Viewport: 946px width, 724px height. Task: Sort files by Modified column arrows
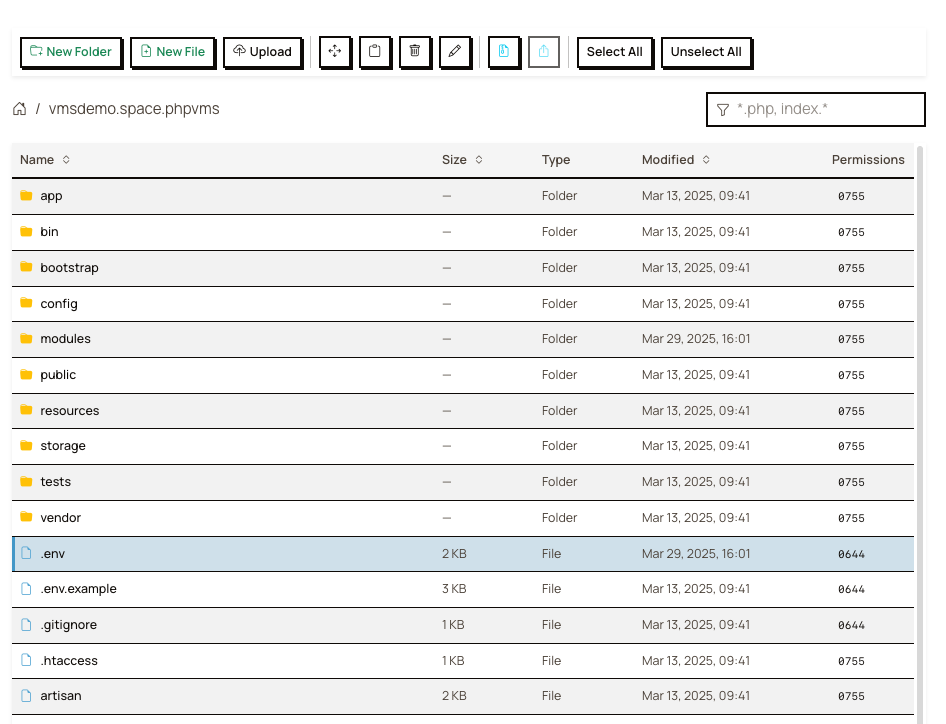coord(706,159)
